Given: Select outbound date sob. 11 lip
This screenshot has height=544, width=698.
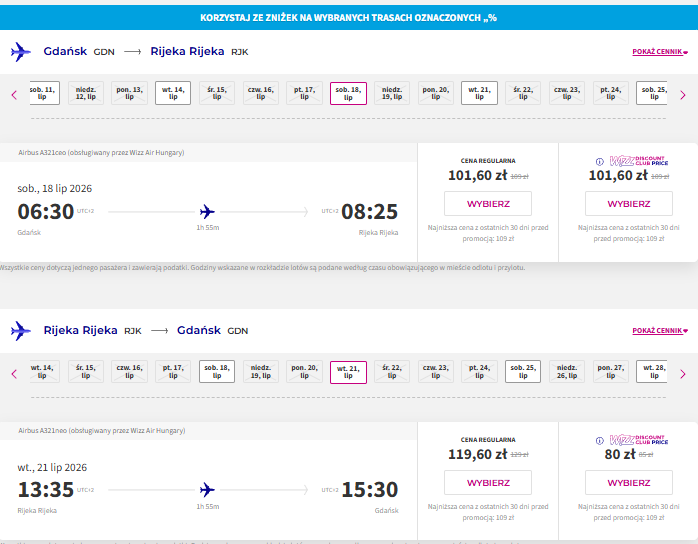Looking at the screenshot, I should click(x=45, y=93).
